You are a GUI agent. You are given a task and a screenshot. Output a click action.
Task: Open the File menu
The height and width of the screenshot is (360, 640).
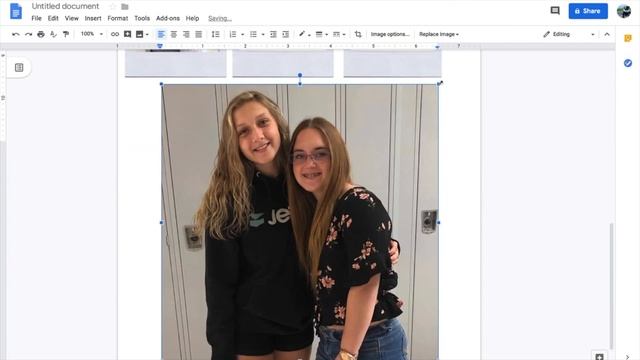click(36, 18)
